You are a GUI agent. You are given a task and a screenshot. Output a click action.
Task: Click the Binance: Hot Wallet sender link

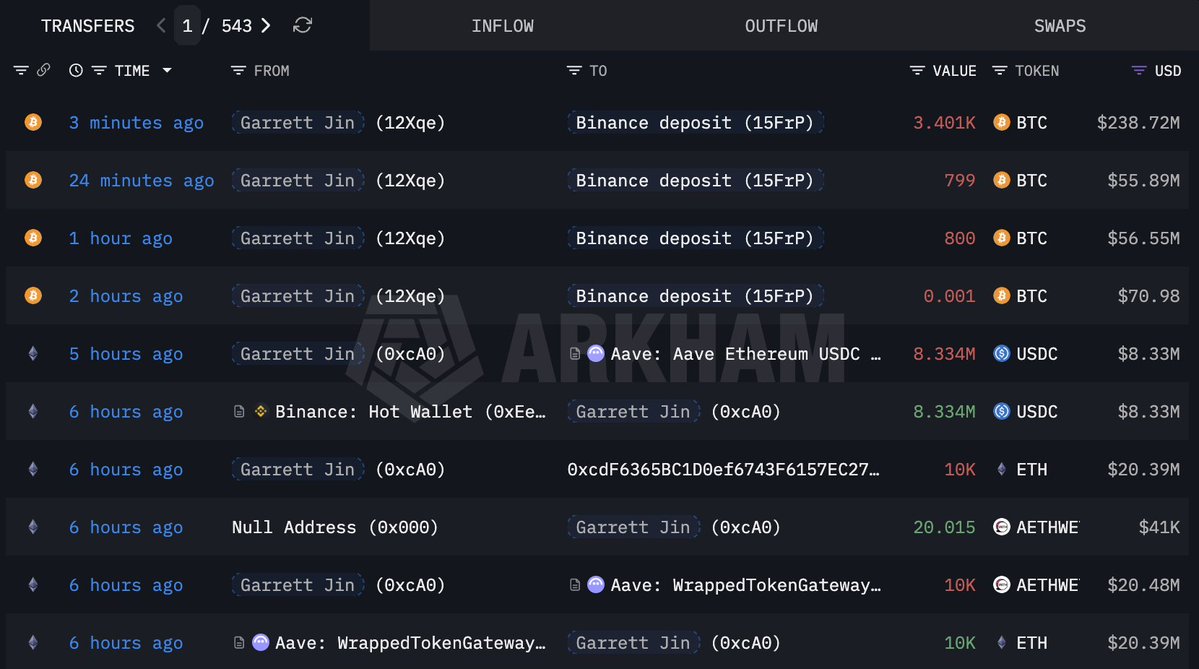coord(410,412)
